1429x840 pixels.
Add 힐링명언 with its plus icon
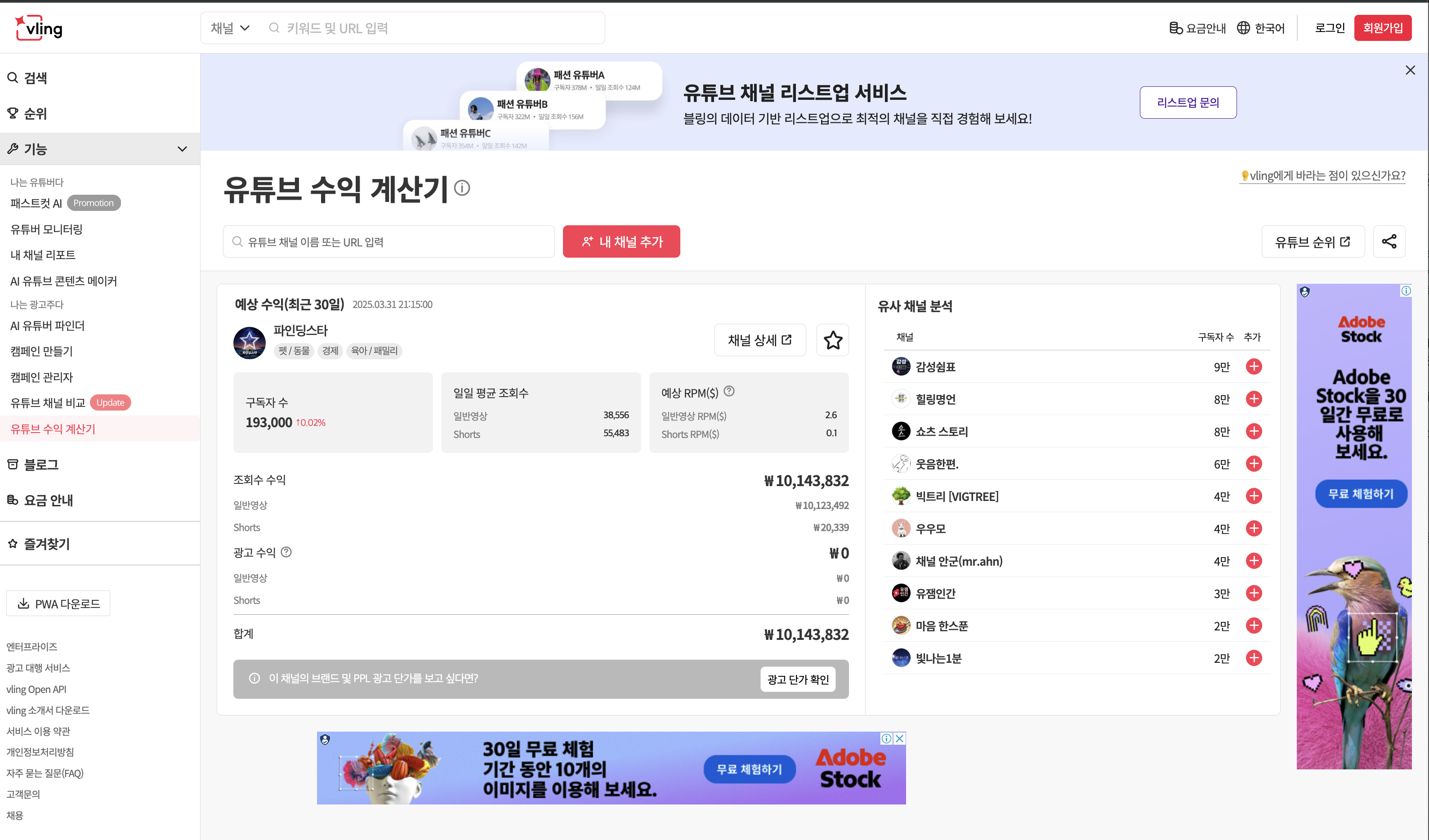pos(1254,399)
